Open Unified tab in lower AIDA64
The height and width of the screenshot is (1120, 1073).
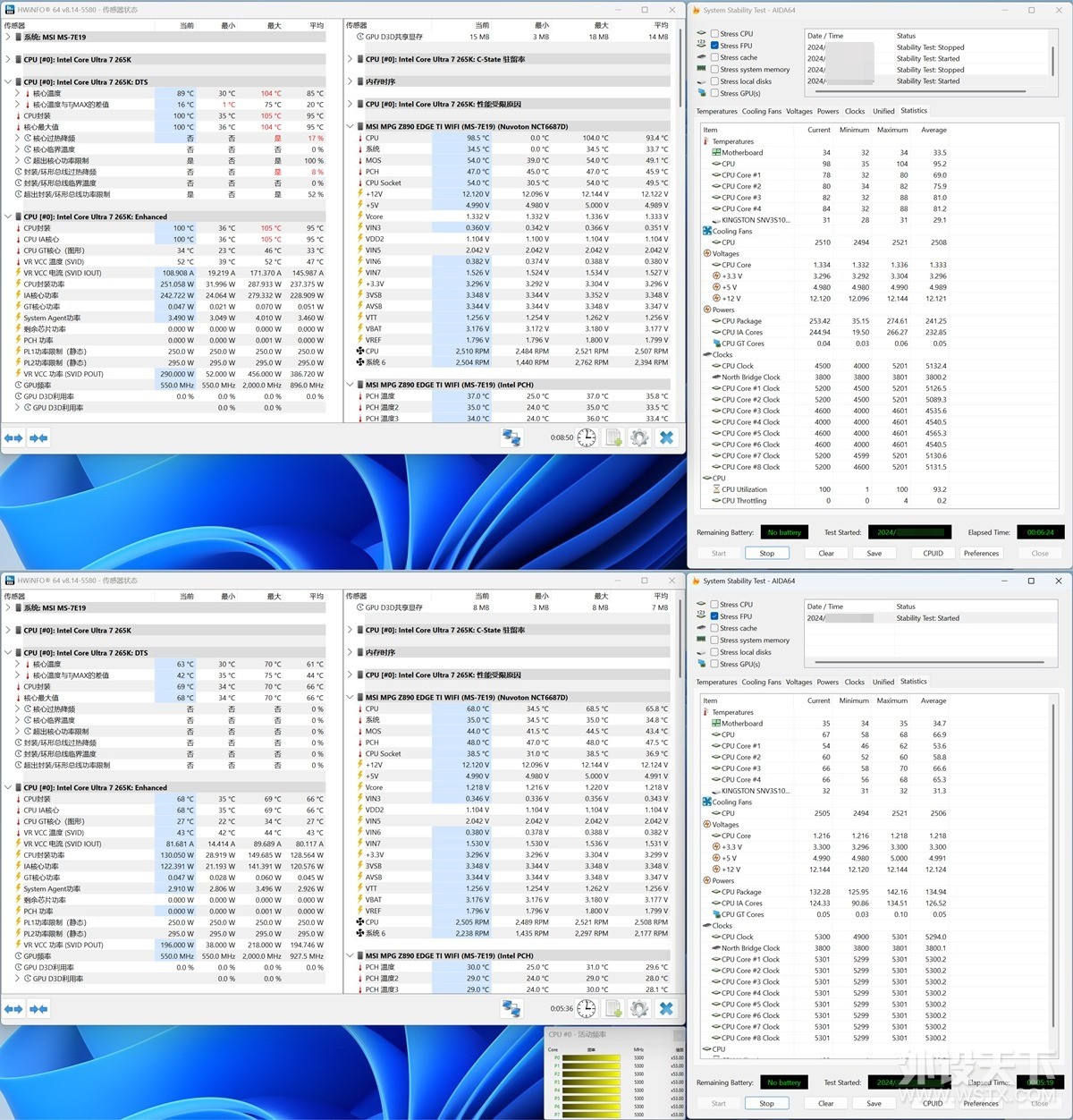coord(883,683)
